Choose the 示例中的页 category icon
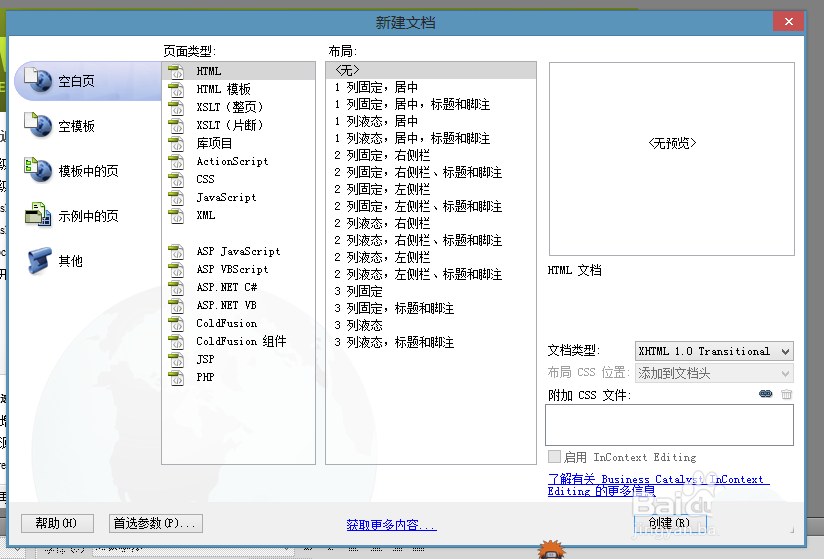This screenshot has height=559, width=824. [38, 215]
